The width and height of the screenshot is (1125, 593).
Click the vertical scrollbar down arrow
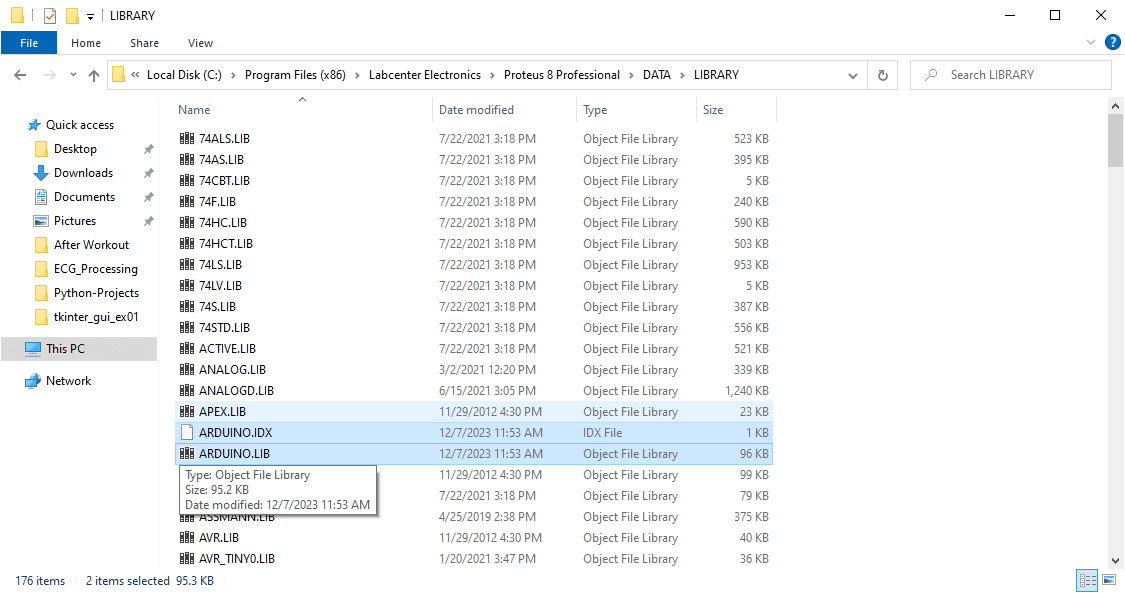(1116, 561)
